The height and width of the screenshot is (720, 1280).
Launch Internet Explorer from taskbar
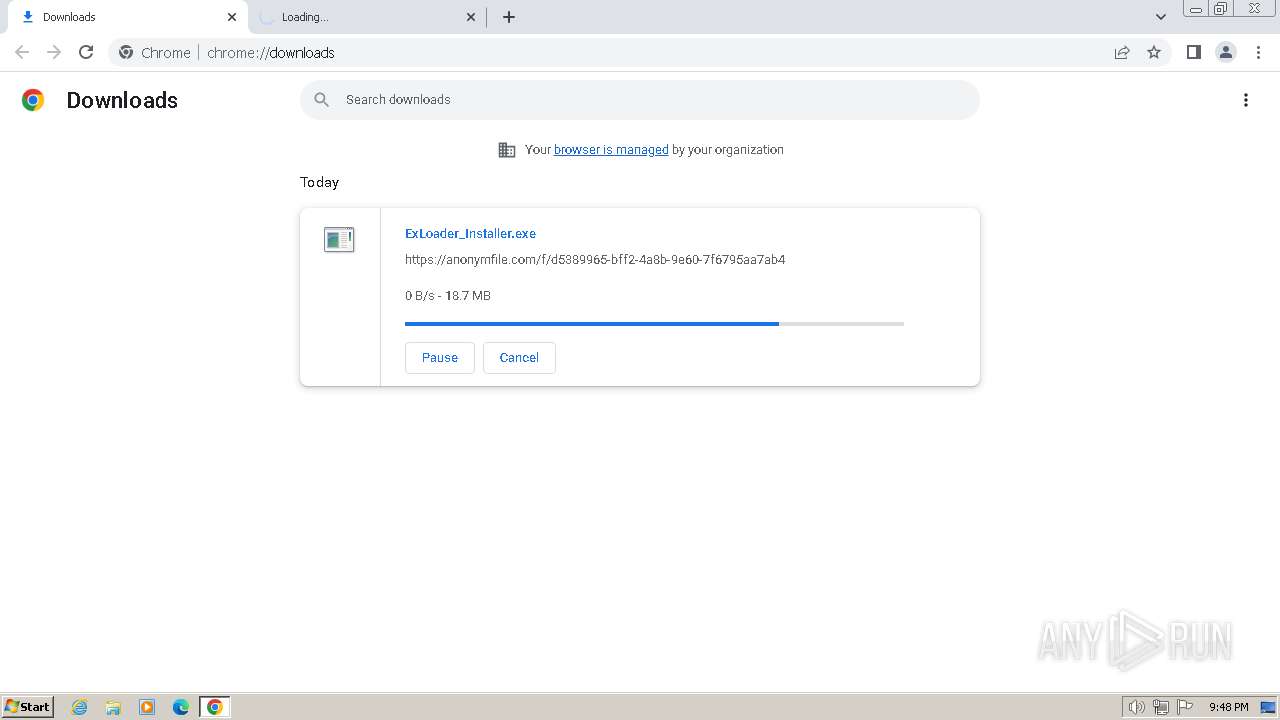80,707
